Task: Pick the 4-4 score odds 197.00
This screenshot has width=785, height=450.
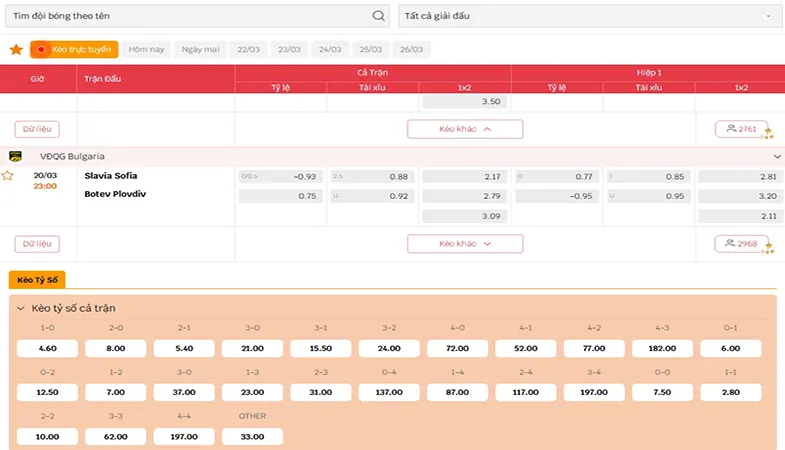Action: [184, 437]
